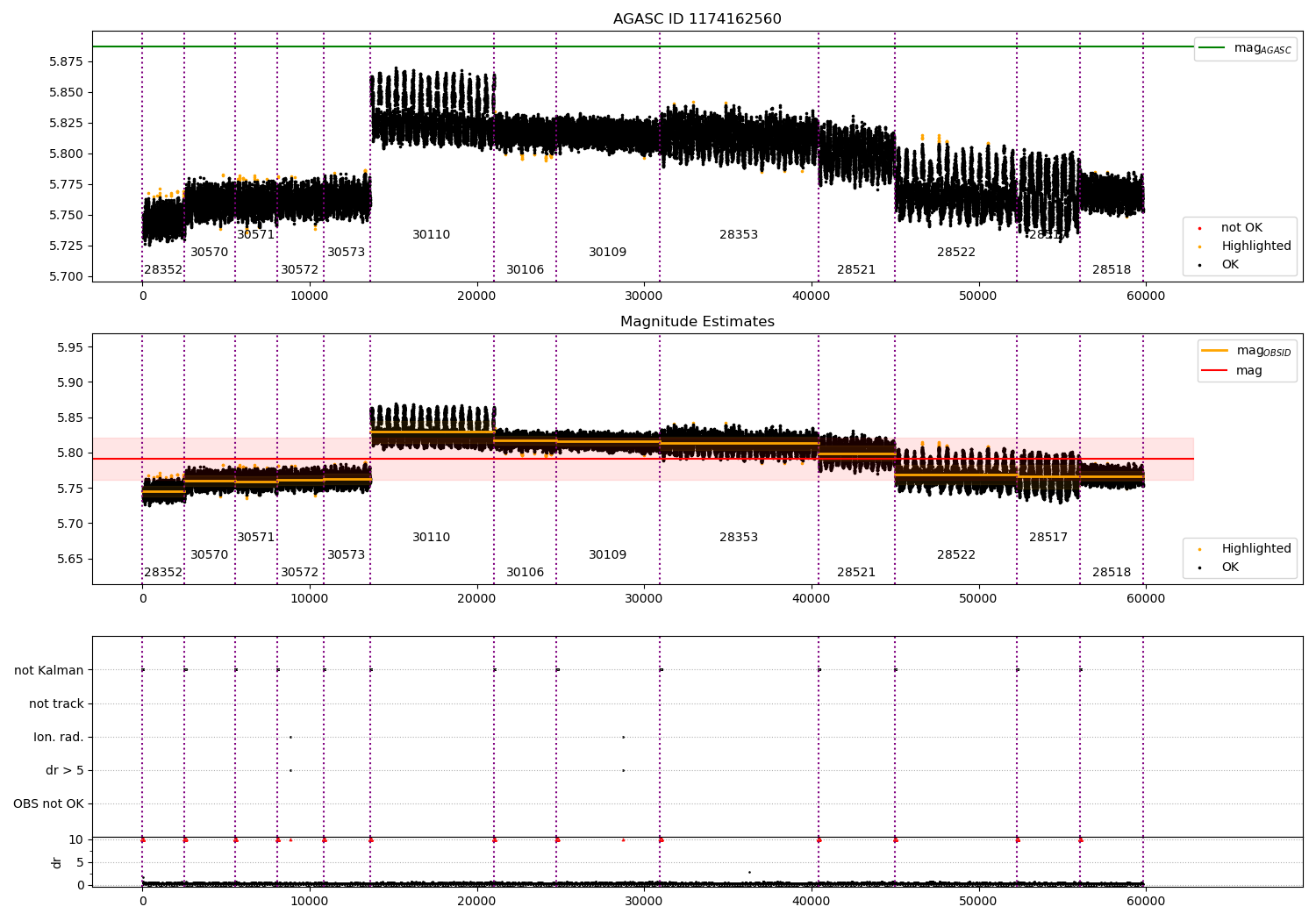Click obsid label 30110 in AGASC ID plot
Viewport: 1316px width, 921px height.
(x=431, y=235)
